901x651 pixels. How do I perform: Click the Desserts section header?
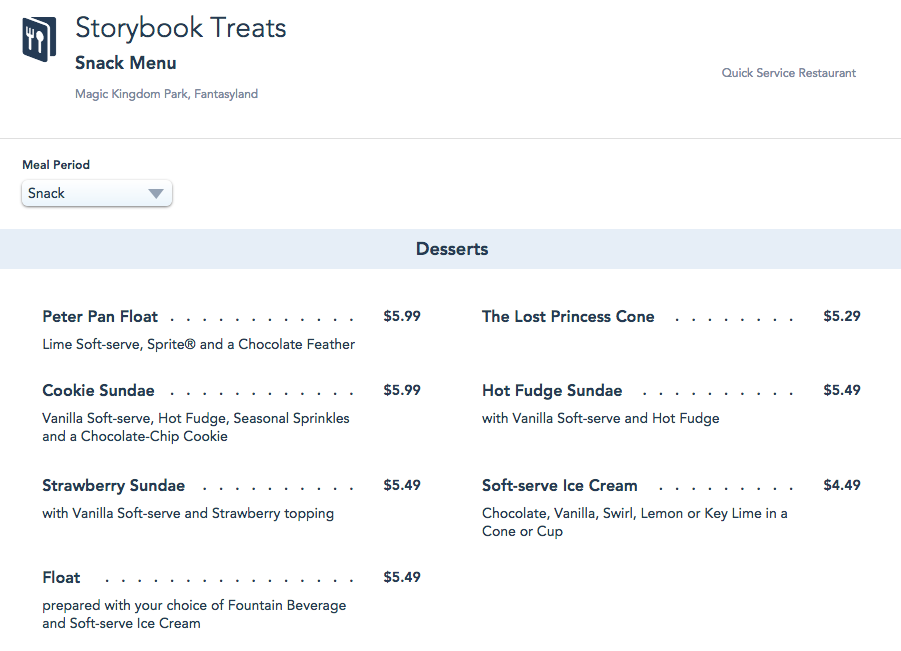(451, 249)
